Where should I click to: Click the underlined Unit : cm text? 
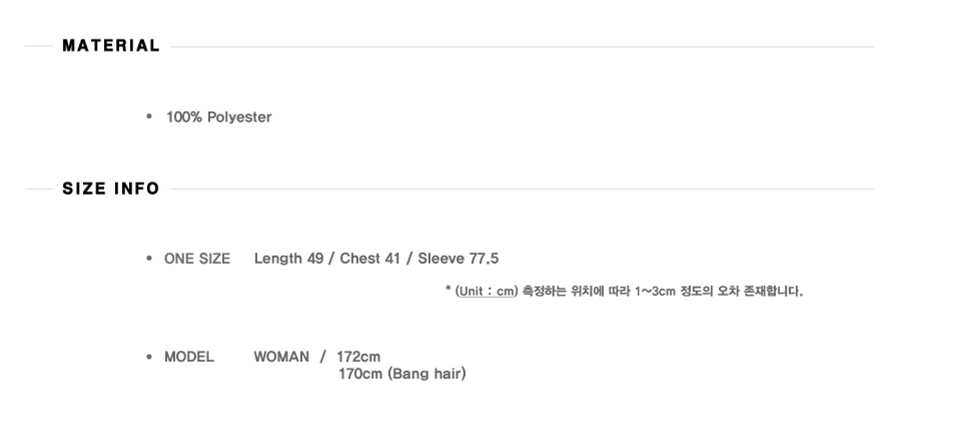point(486,292)
